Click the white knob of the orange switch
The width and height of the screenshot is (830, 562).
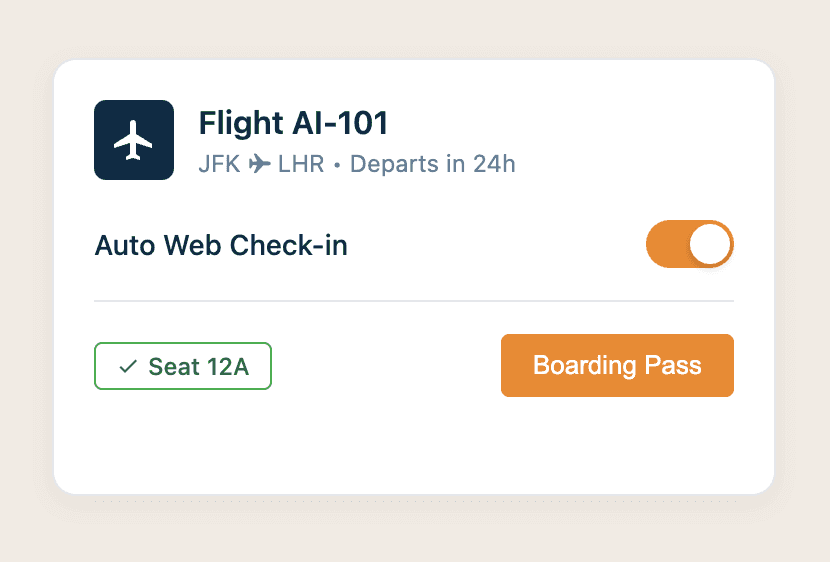[710, 244]
